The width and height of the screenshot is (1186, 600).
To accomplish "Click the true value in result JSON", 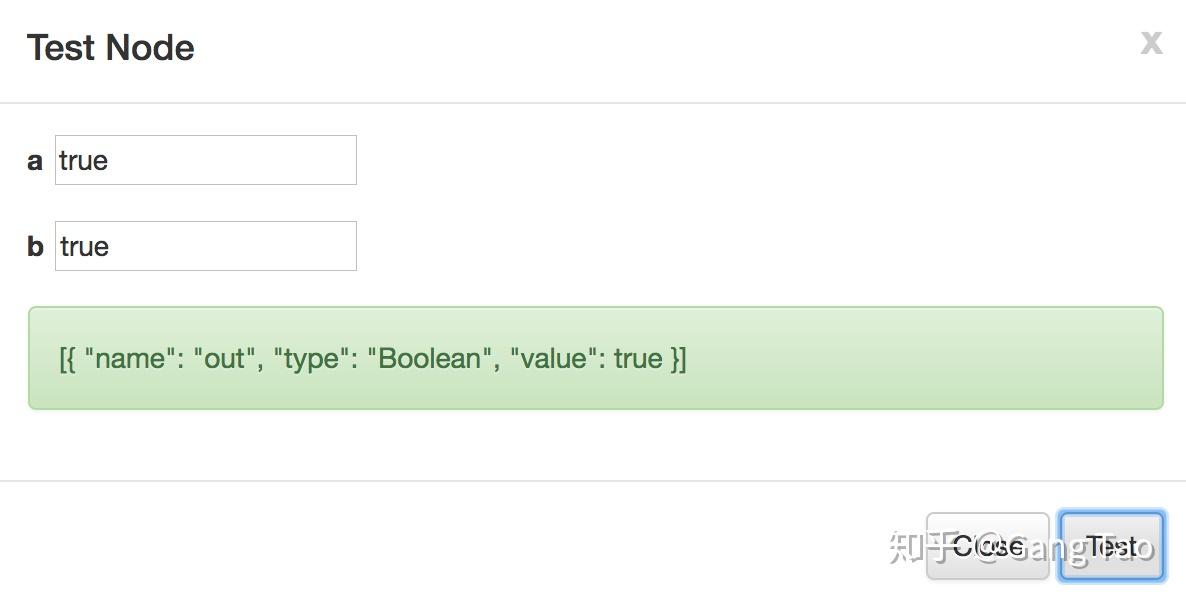I will [x=638, y=359].
